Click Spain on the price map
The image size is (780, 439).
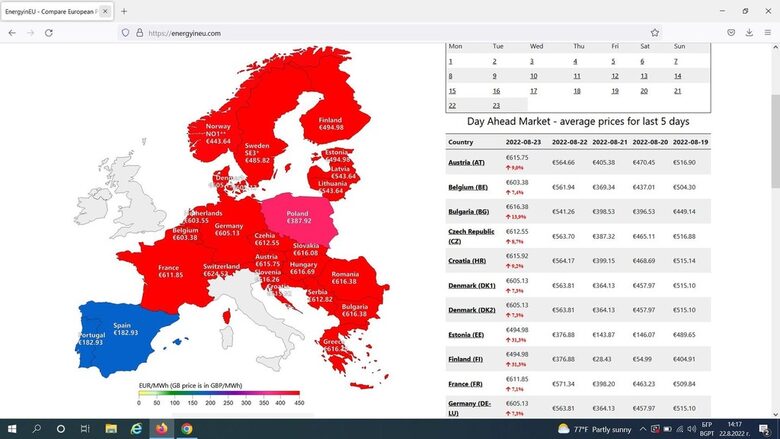[x=120, y=327]
